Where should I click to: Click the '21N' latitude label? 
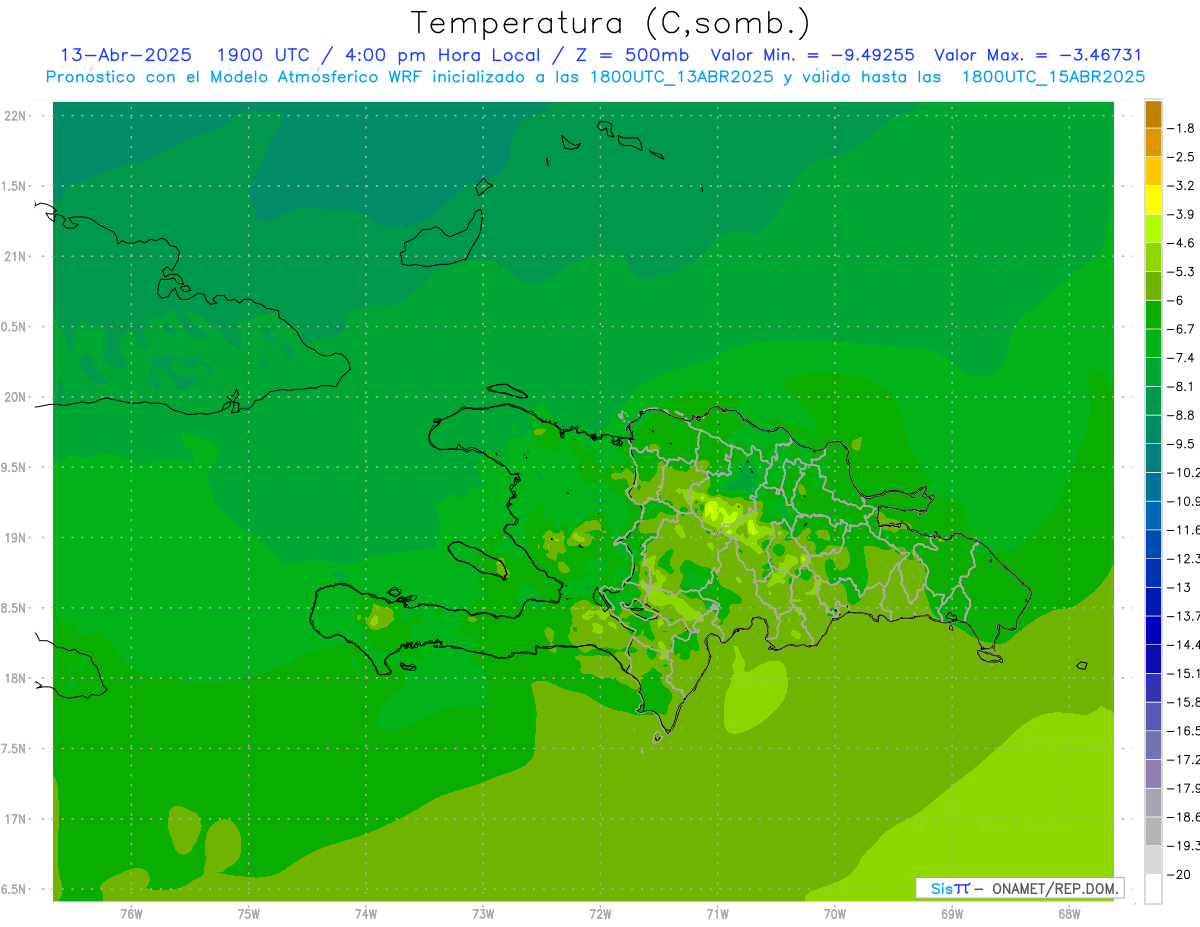coord(15,256)
